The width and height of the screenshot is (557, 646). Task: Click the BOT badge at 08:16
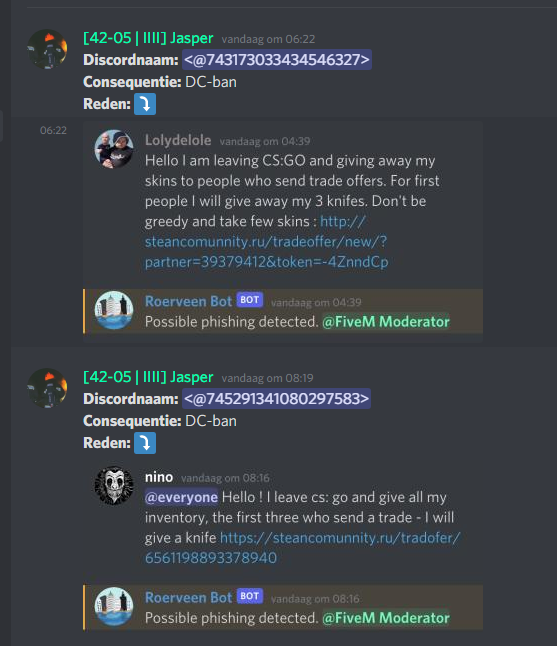coord(250,596)
